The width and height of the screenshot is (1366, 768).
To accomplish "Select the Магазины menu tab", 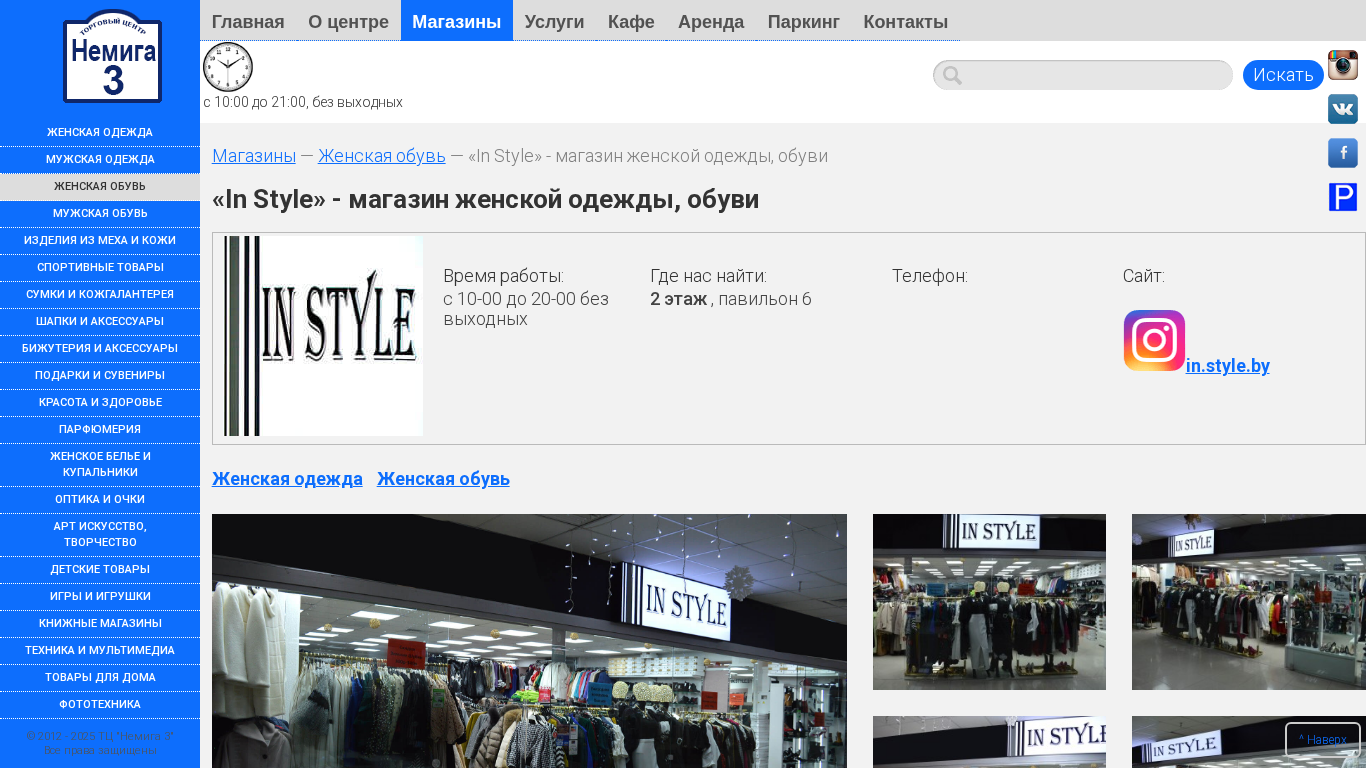I will coord(457,21).
